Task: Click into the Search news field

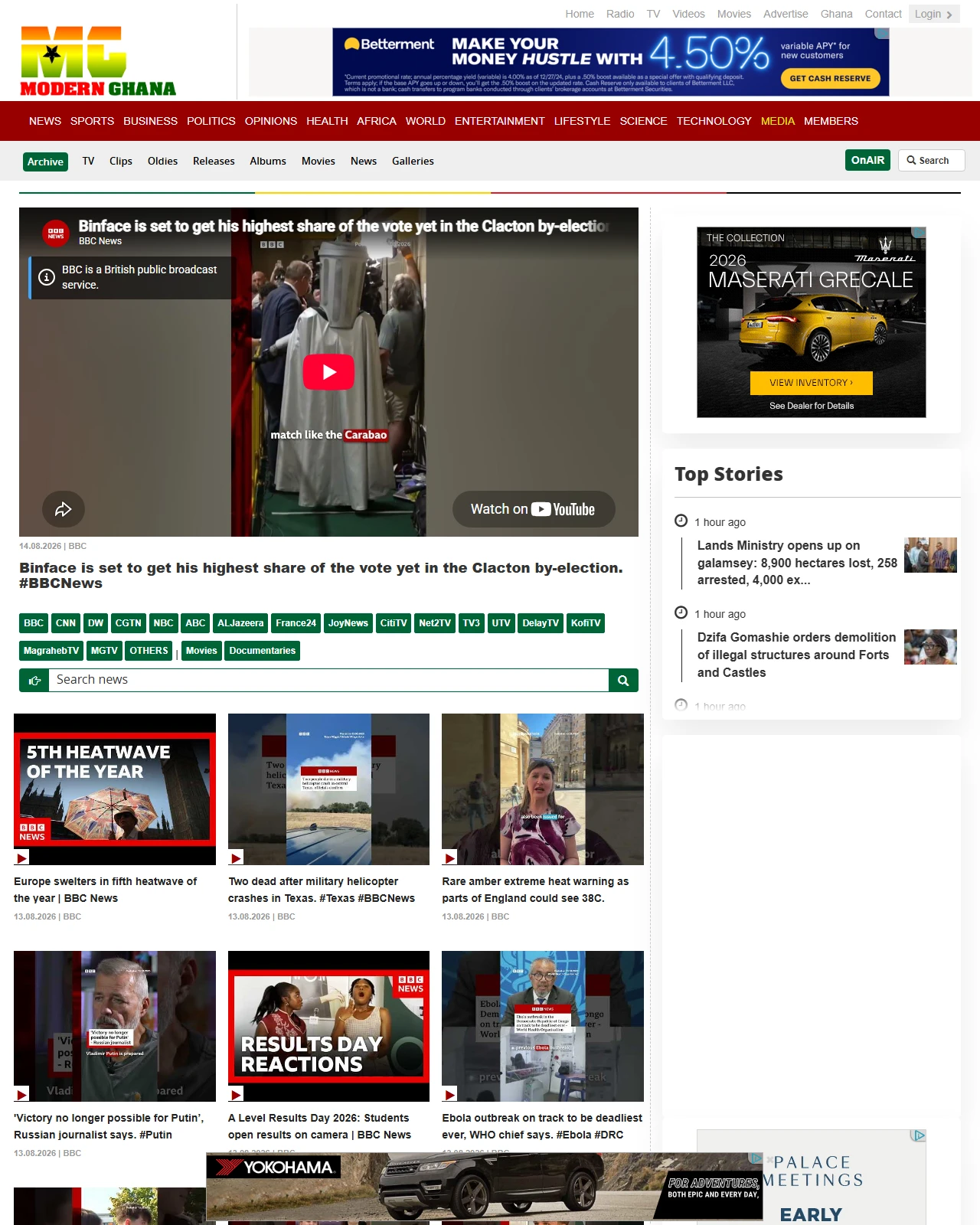Action: [328, 680]
